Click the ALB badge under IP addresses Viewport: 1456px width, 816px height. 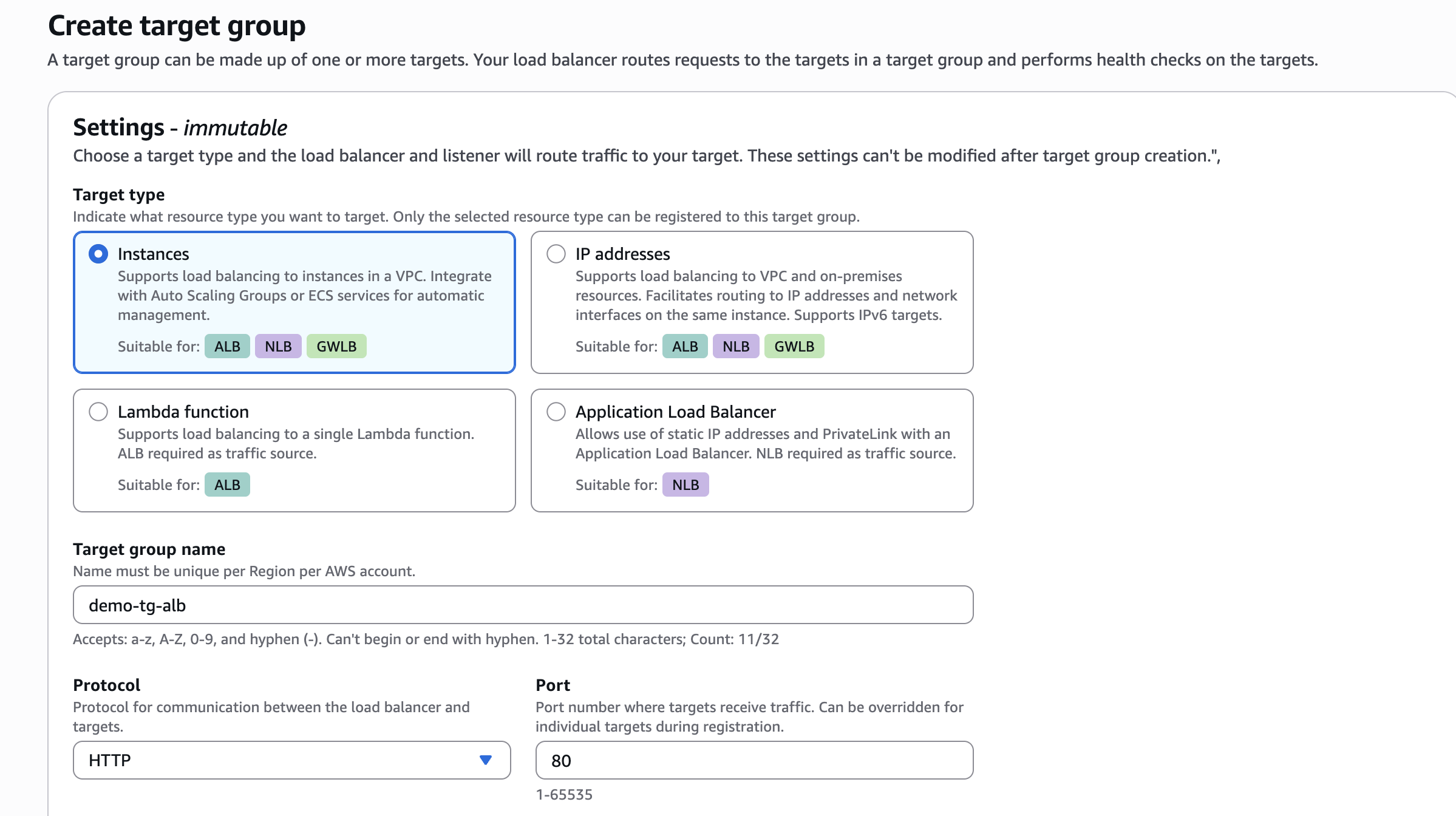tap(685, 347)
